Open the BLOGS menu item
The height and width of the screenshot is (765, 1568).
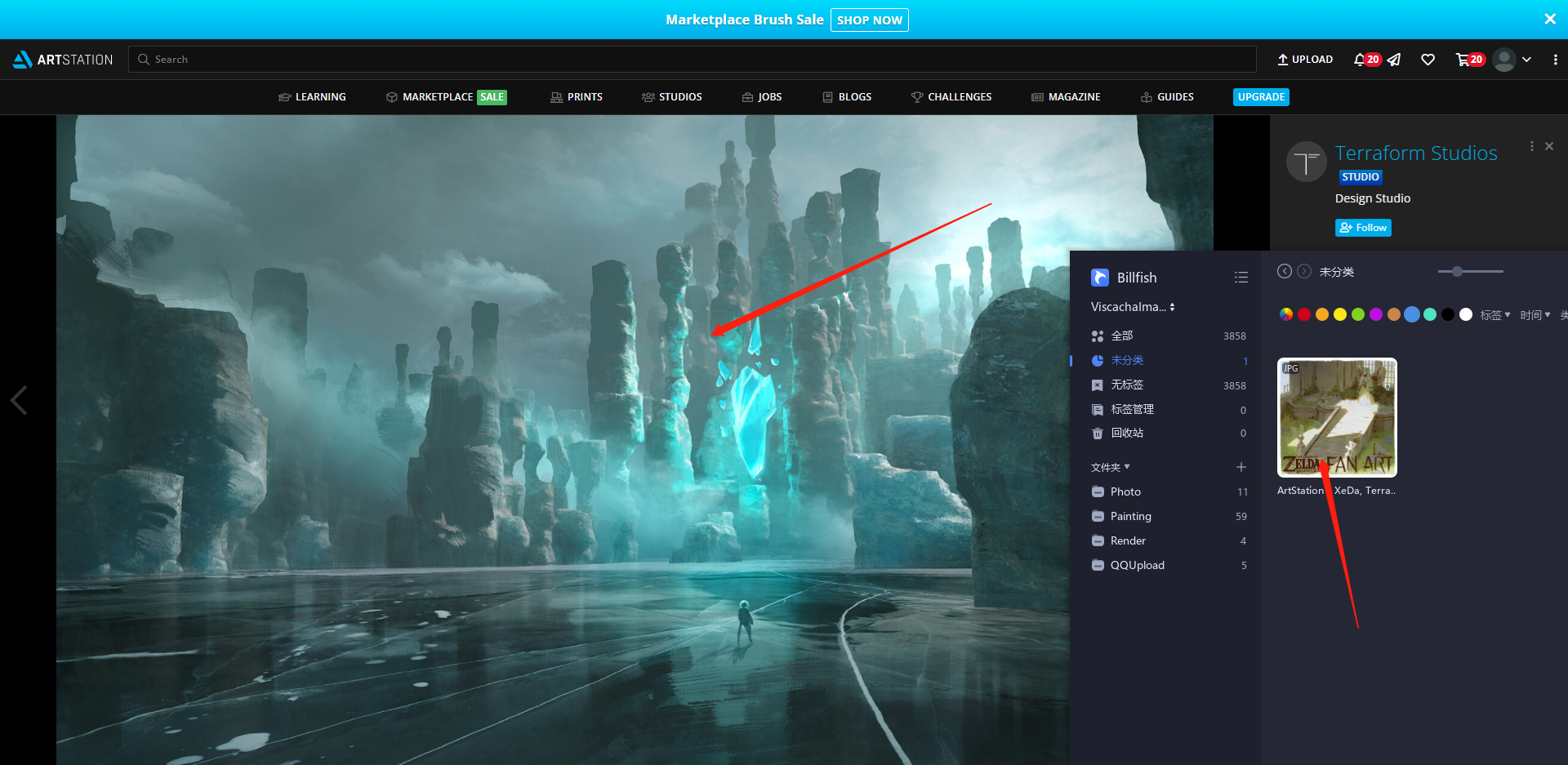tap(847, 96)
